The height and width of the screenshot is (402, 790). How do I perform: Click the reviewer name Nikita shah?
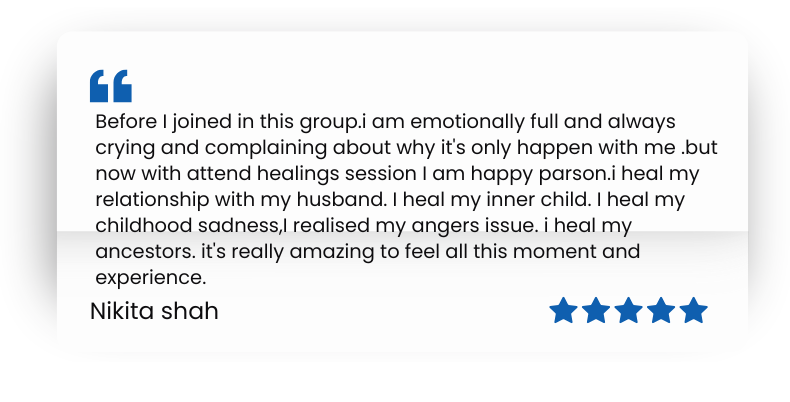click(x=154, y=311)
